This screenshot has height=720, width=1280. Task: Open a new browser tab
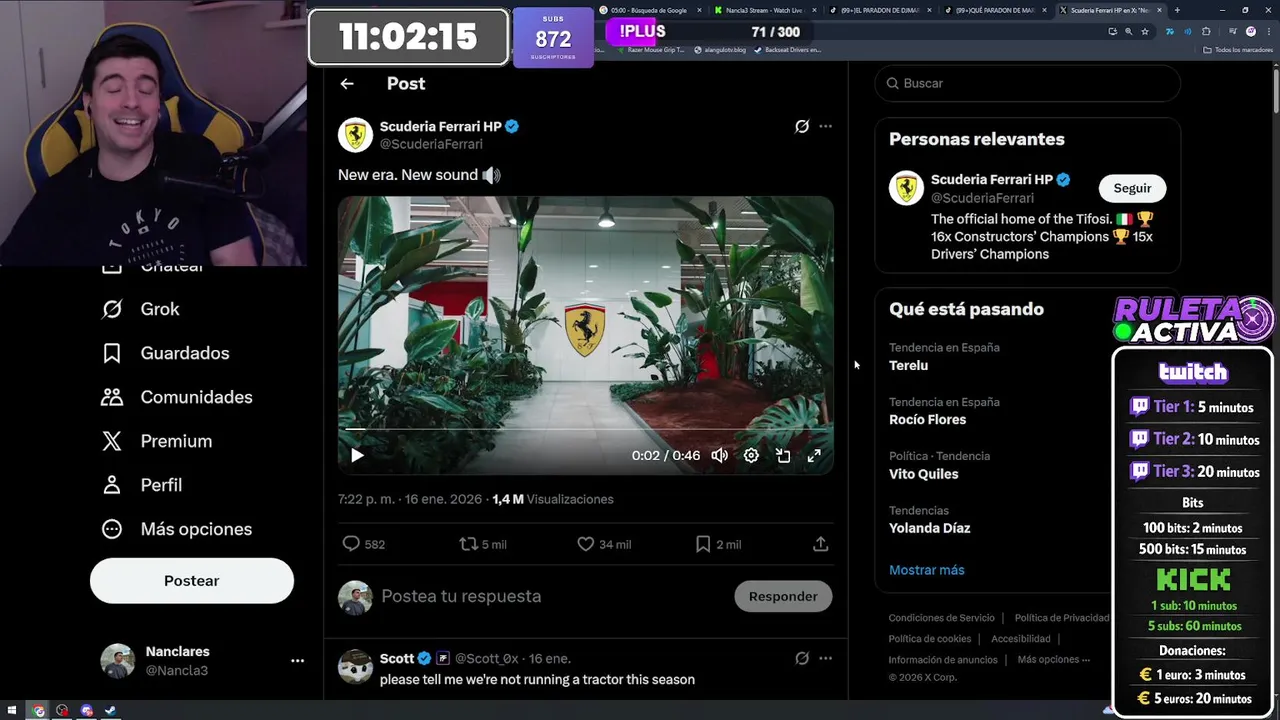(x=1177, y=10)
